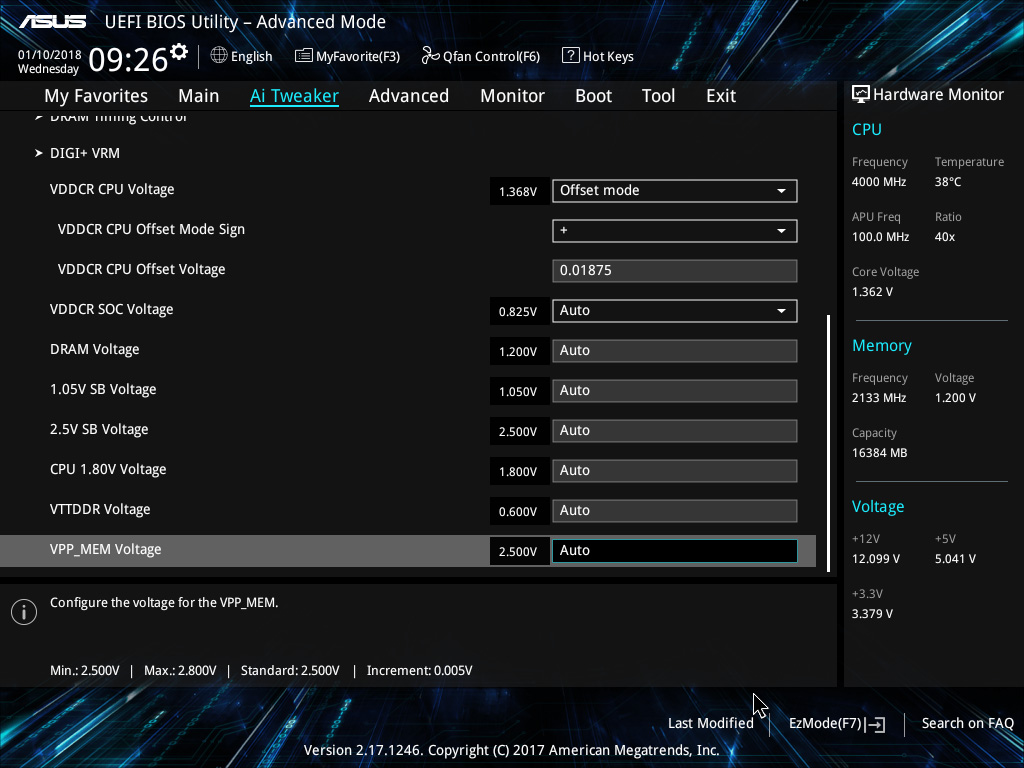
Task: Click the 12.099 V reading
Action: click(876, 559)
